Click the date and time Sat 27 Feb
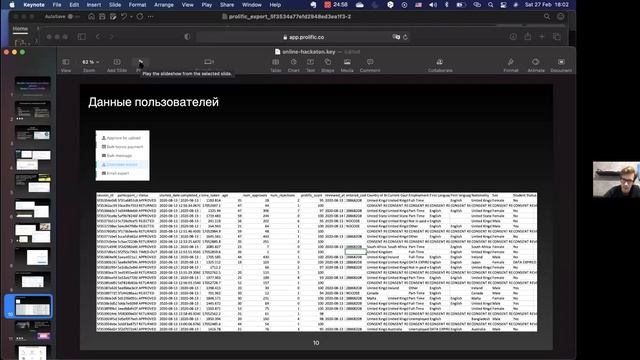 coord(547,5)
